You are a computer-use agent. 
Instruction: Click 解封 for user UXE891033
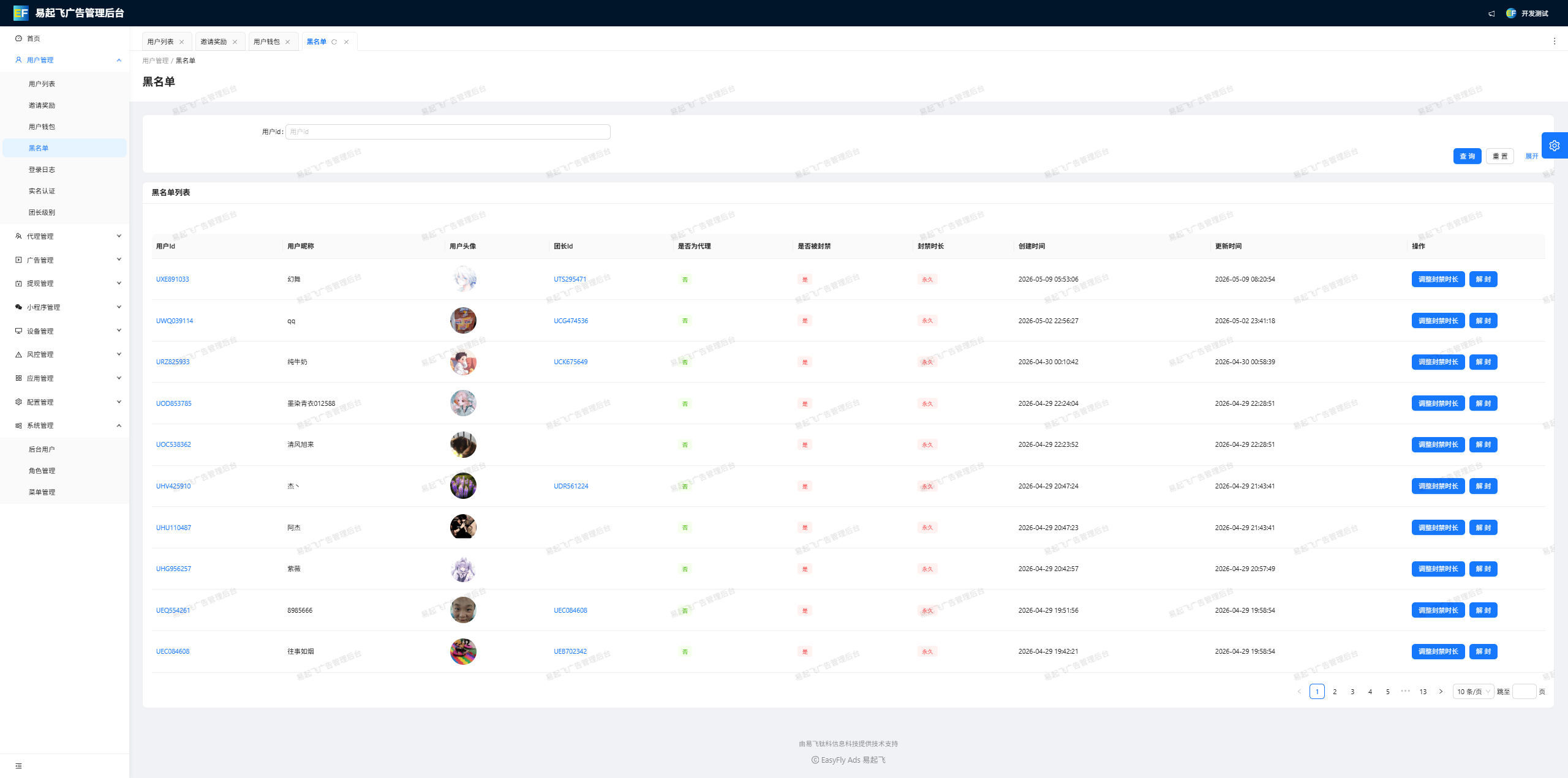coord(1483,279)
